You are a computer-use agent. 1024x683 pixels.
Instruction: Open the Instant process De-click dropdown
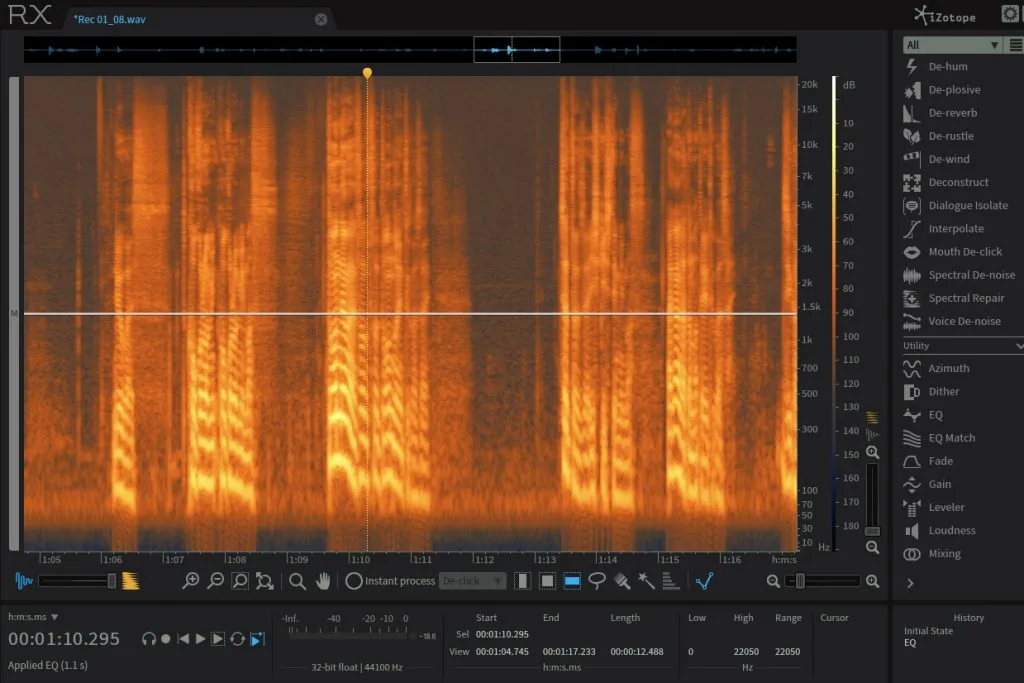tap(472, 580)
